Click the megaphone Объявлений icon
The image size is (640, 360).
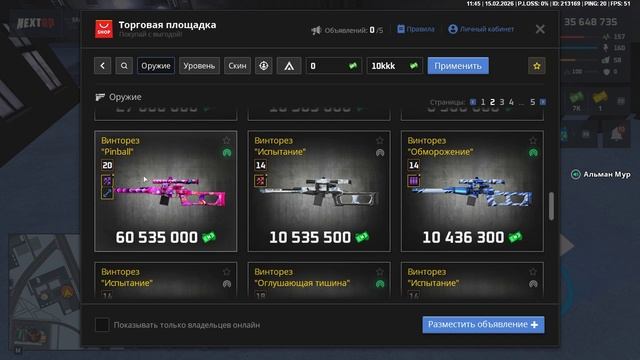316,30
